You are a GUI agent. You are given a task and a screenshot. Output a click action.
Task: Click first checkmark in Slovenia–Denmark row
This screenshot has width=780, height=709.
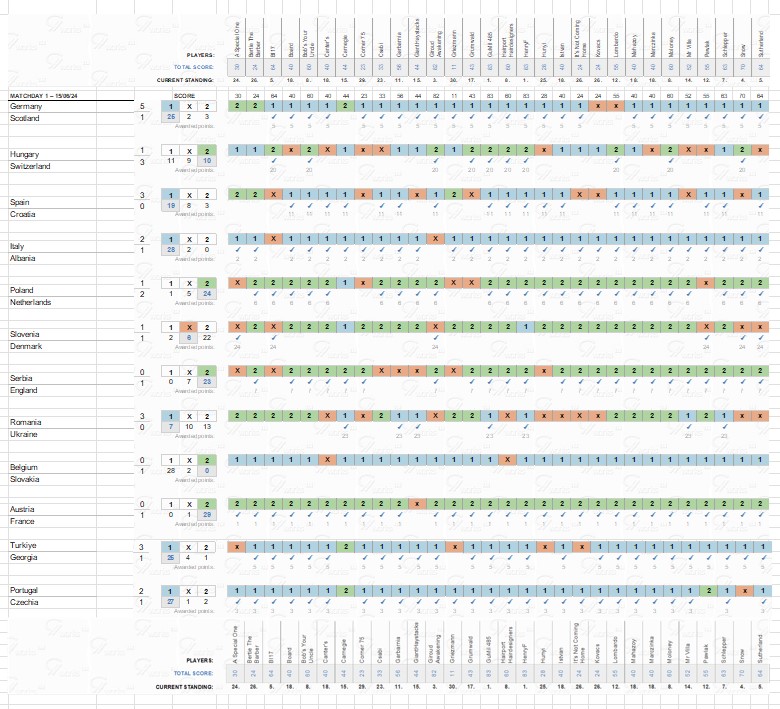237,338
